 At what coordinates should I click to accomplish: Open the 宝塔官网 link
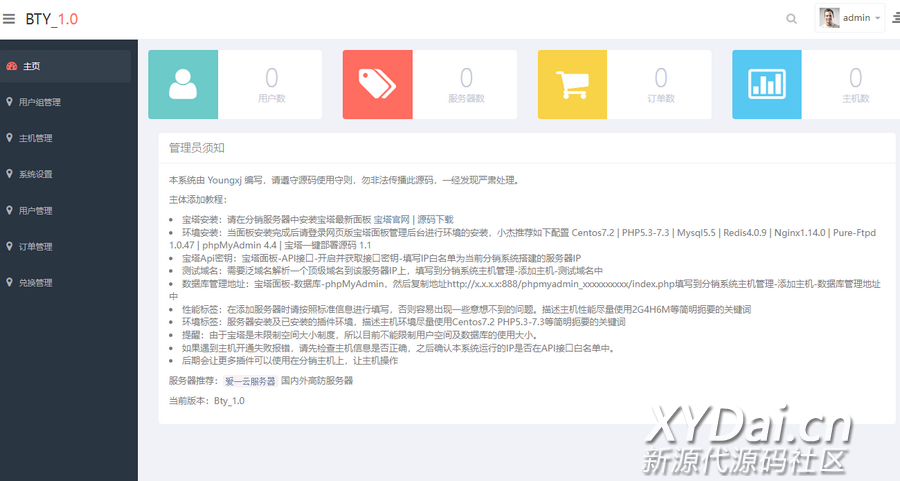[x=393, y=219]
